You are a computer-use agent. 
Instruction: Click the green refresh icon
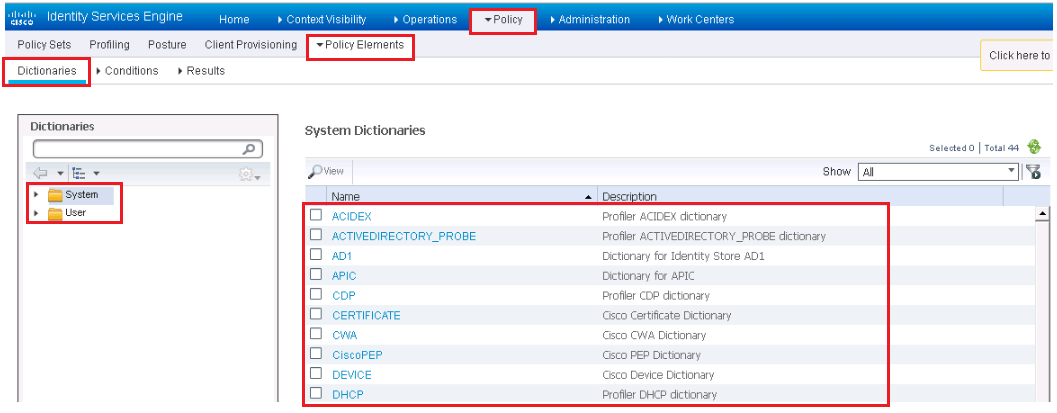click(1034, 146)
